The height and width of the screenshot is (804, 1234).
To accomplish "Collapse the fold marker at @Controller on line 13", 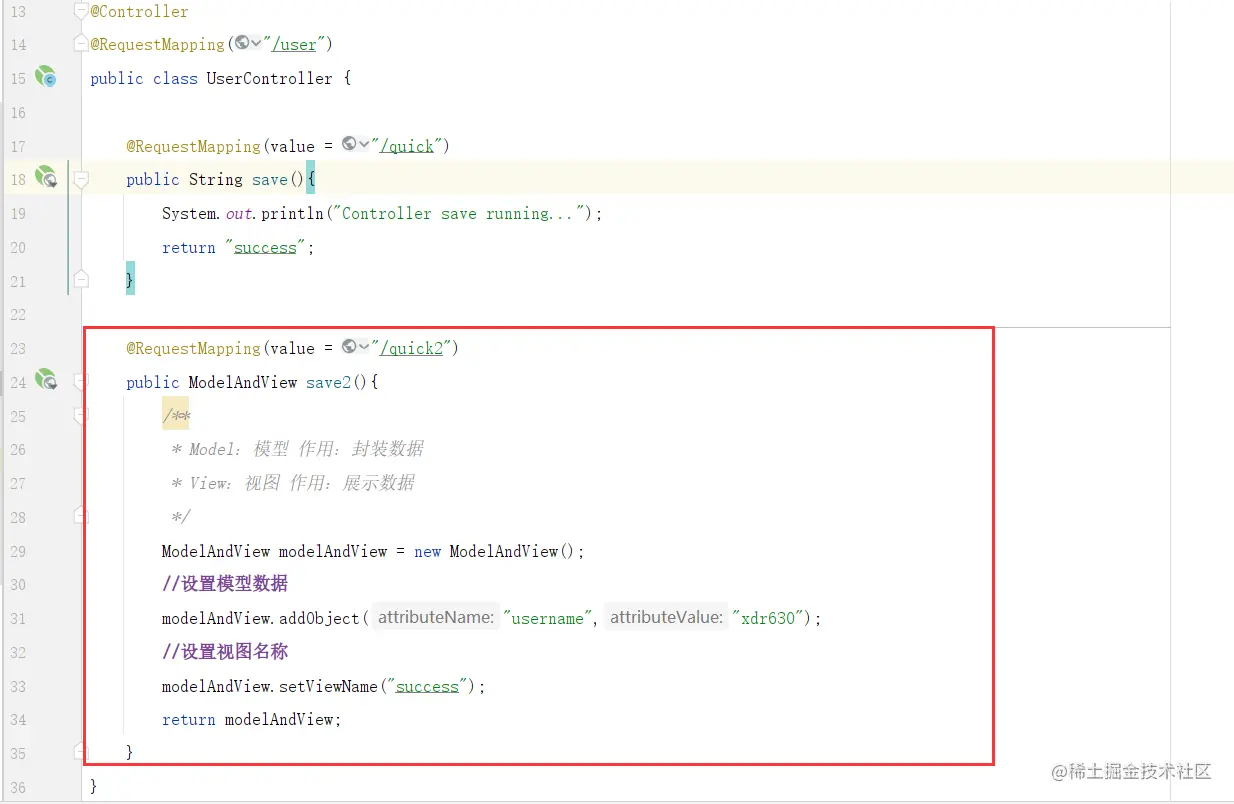I will point(81,11).
